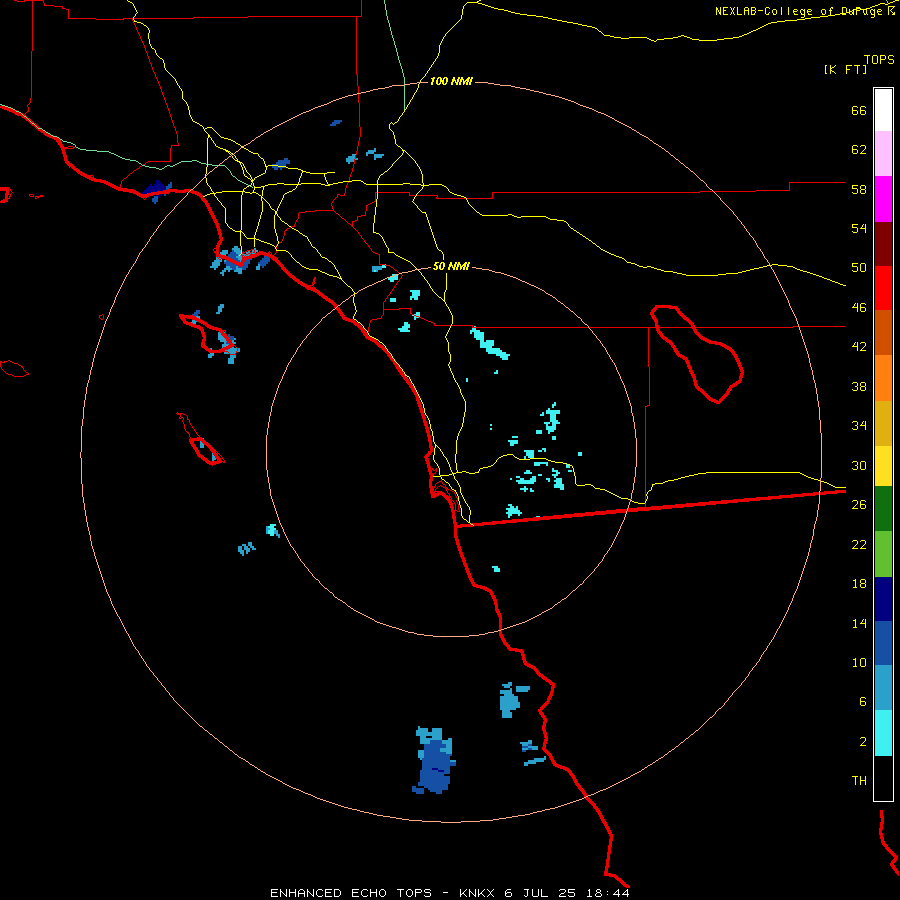
Task: Click the "10" legend value
Action: [x=859, y=662]
